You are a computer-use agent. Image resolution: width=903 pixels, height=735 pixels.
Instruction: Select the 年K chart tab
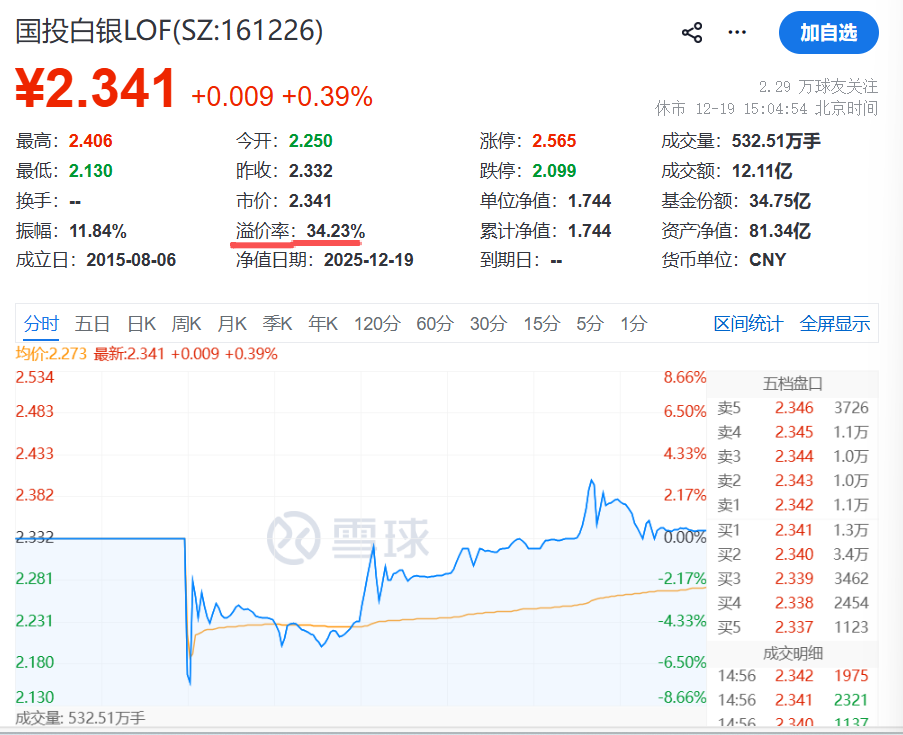coord(322,323)
